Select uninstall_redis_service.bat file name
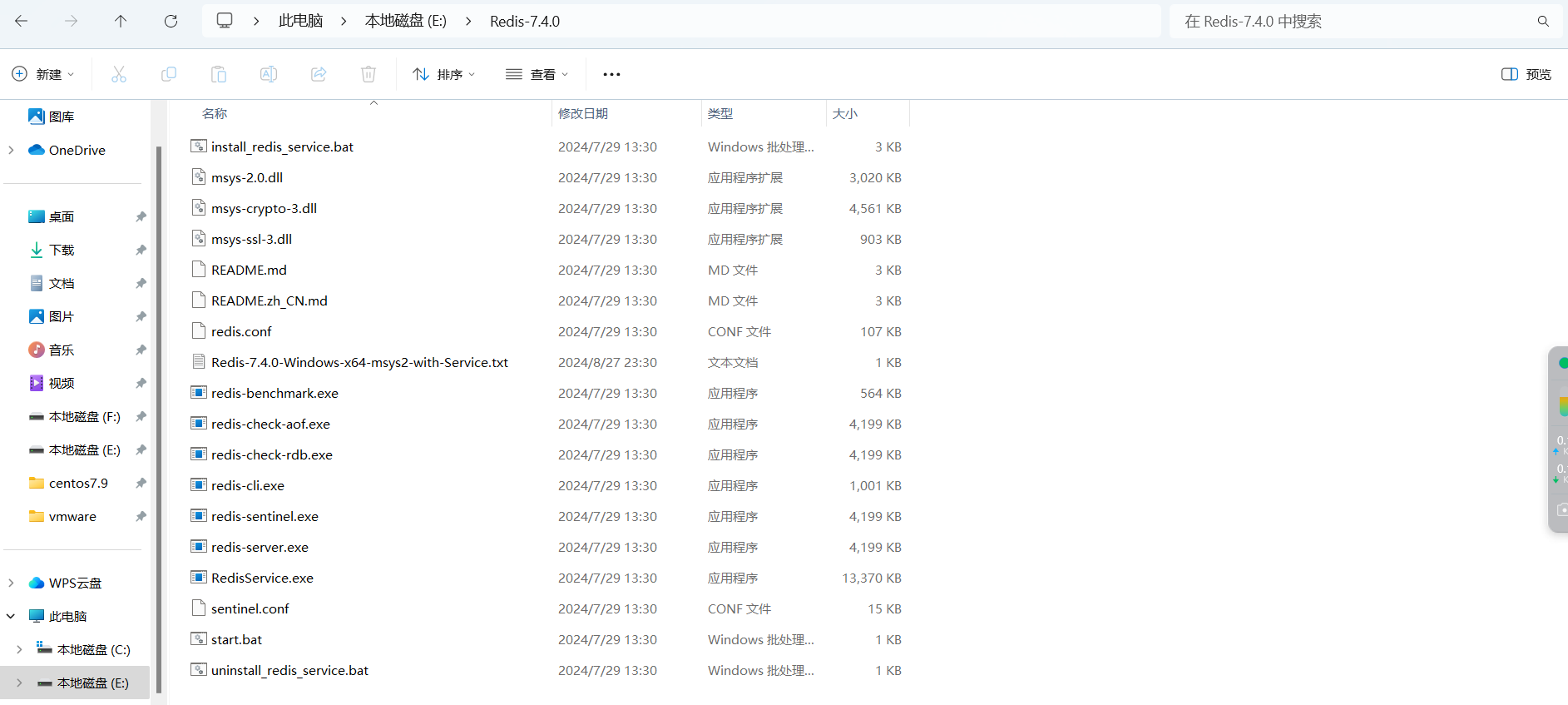 (x=289, y=670)
